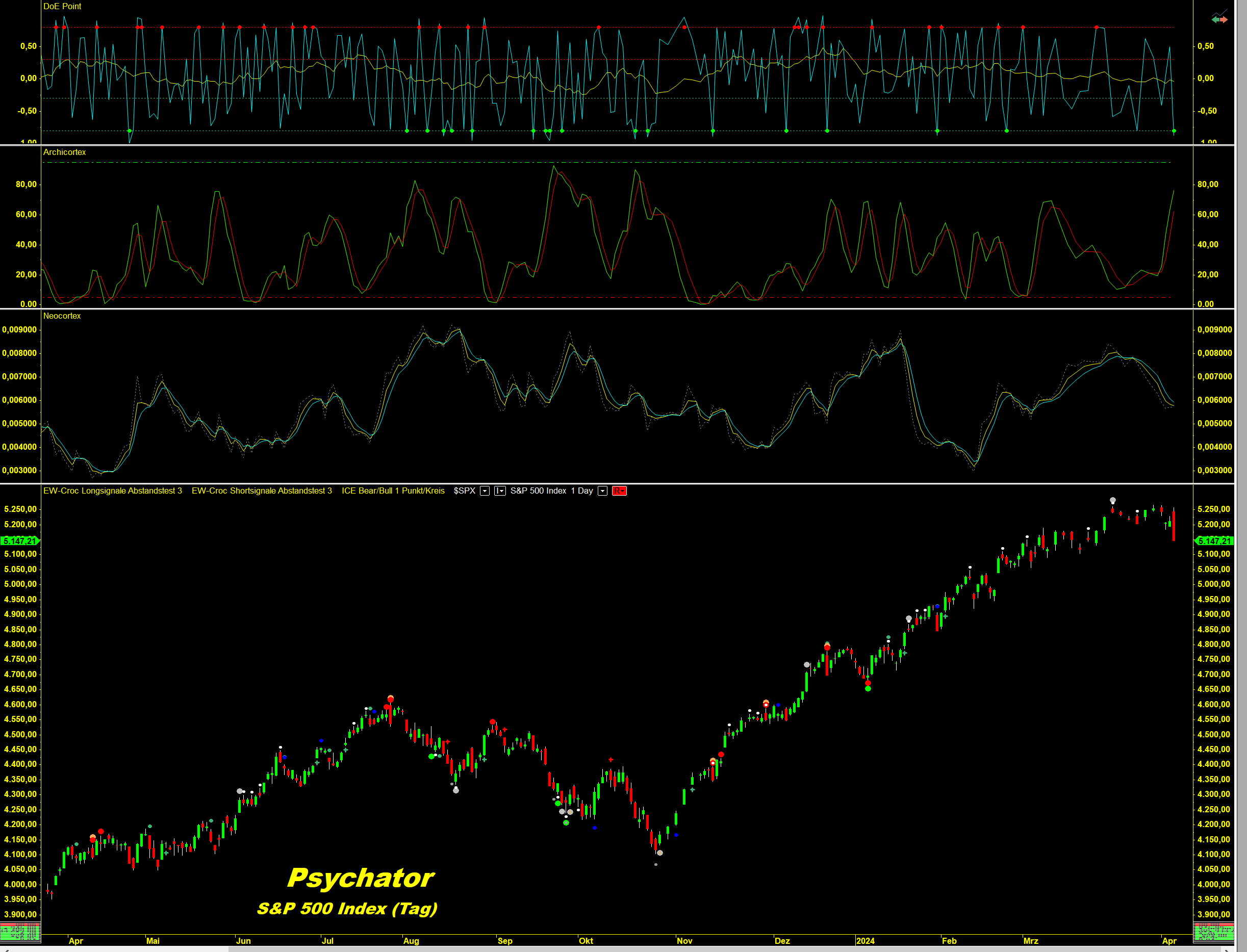Select EW-Croc Longsignale Abstandstest 3 label

(112, 491)
